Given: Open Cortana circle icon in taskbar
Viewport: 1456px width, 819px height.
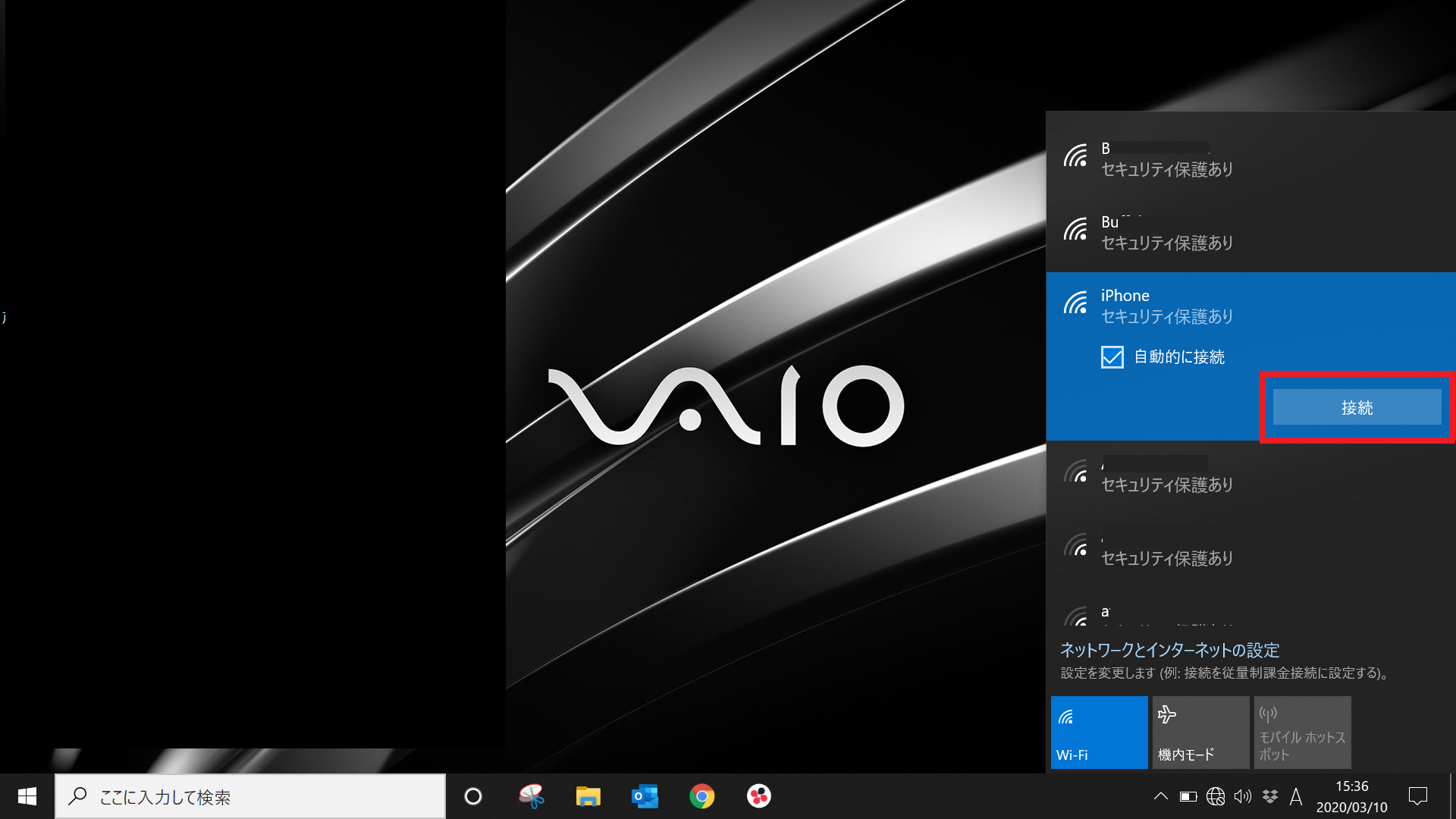Looking at the screenshot, I should [x=473, y=796].
